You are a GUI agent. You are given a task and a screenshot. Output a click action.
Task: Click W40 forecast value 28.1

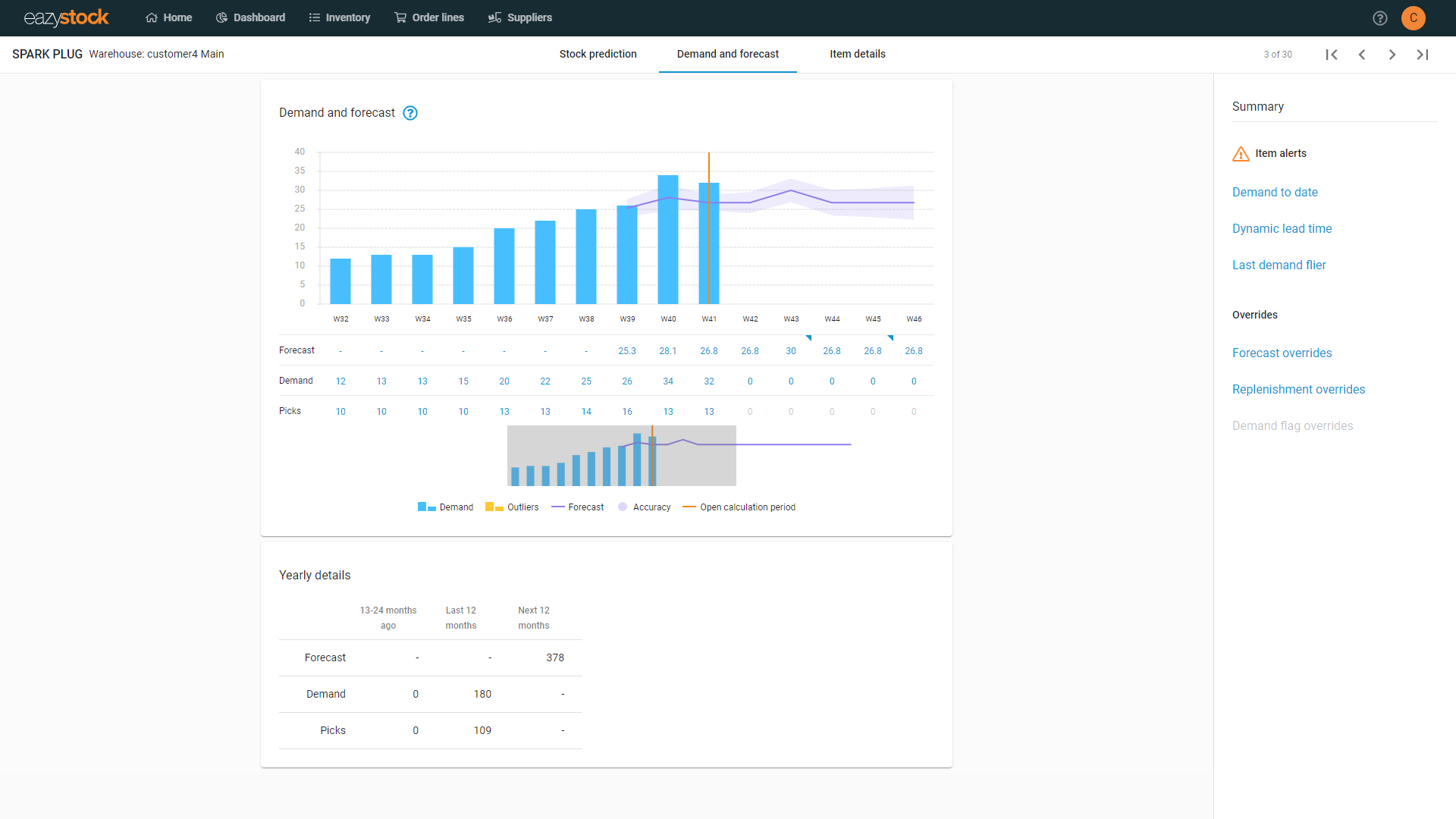click(667, 351)
